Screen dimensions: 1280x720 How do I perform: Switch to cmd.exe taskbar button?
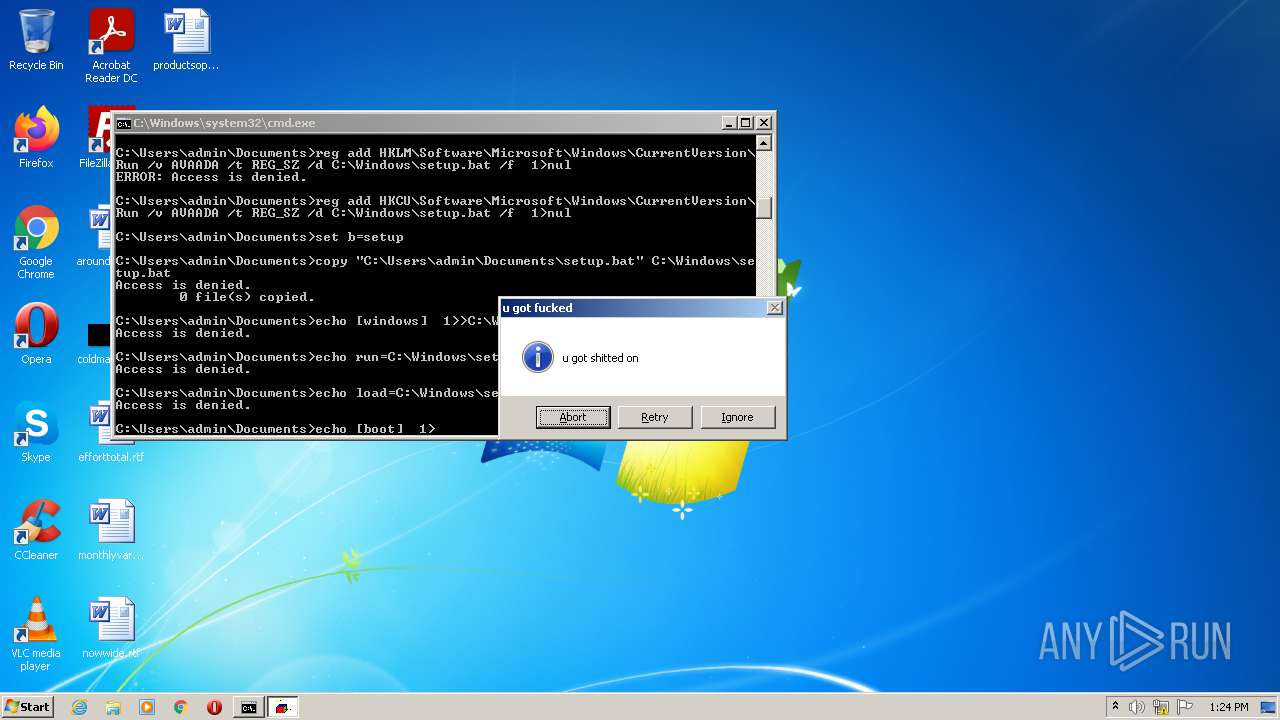[x=249, y=707]
